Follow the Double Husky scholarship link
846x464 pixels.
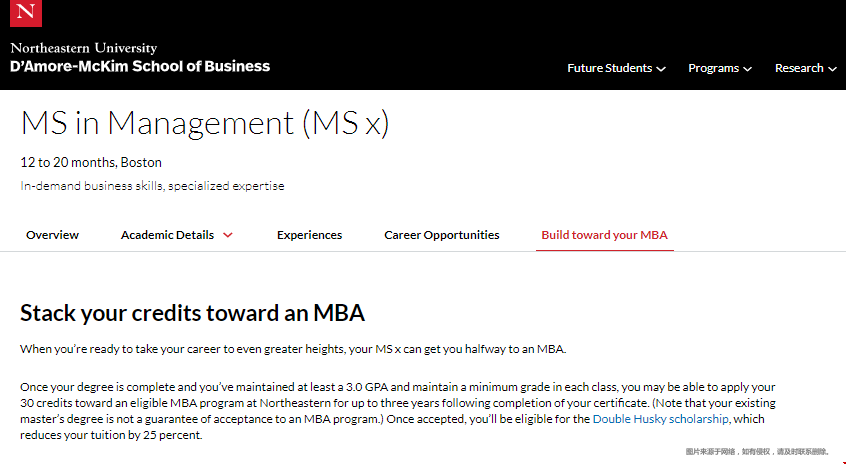660,419
